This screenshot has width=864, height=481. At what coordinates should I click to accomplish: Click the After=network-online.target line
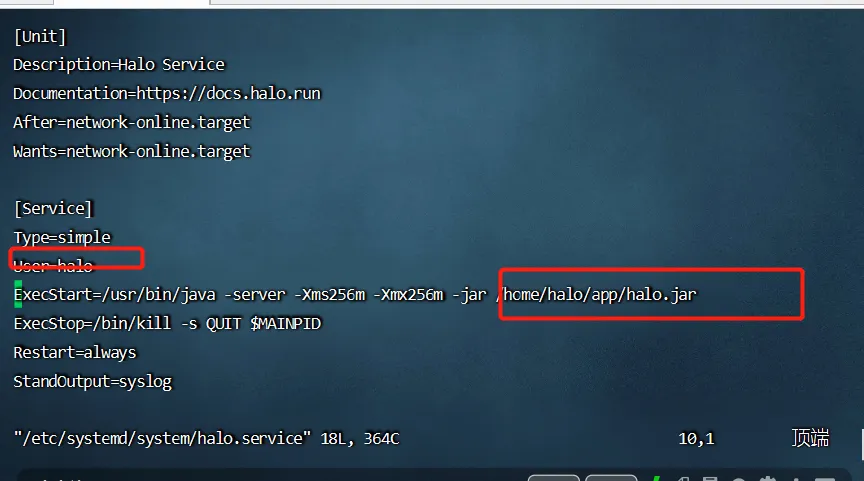click(132, 122)
